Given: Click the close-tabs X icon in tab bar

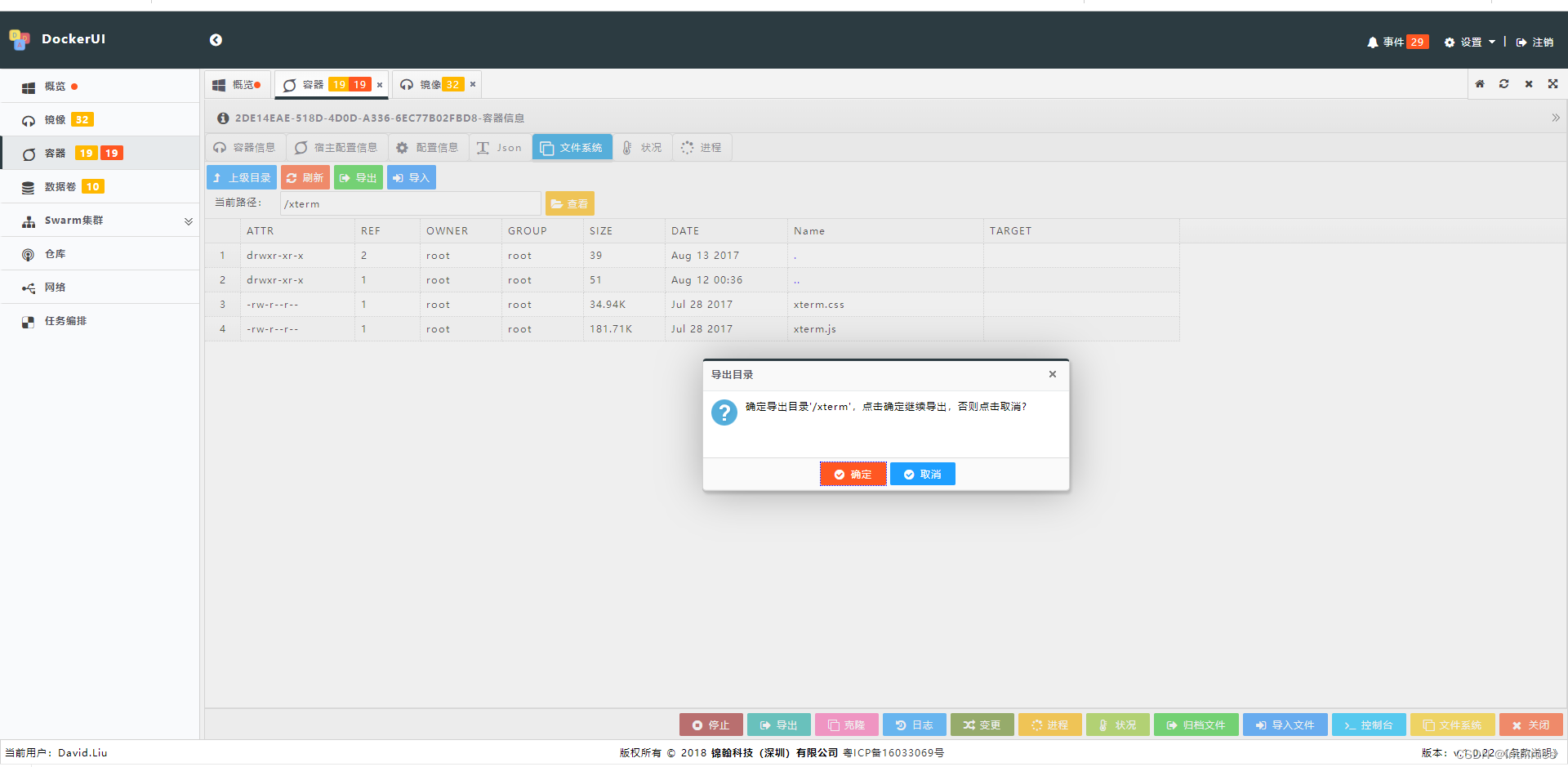Looking at the screenshot, I should [1529, 83].
